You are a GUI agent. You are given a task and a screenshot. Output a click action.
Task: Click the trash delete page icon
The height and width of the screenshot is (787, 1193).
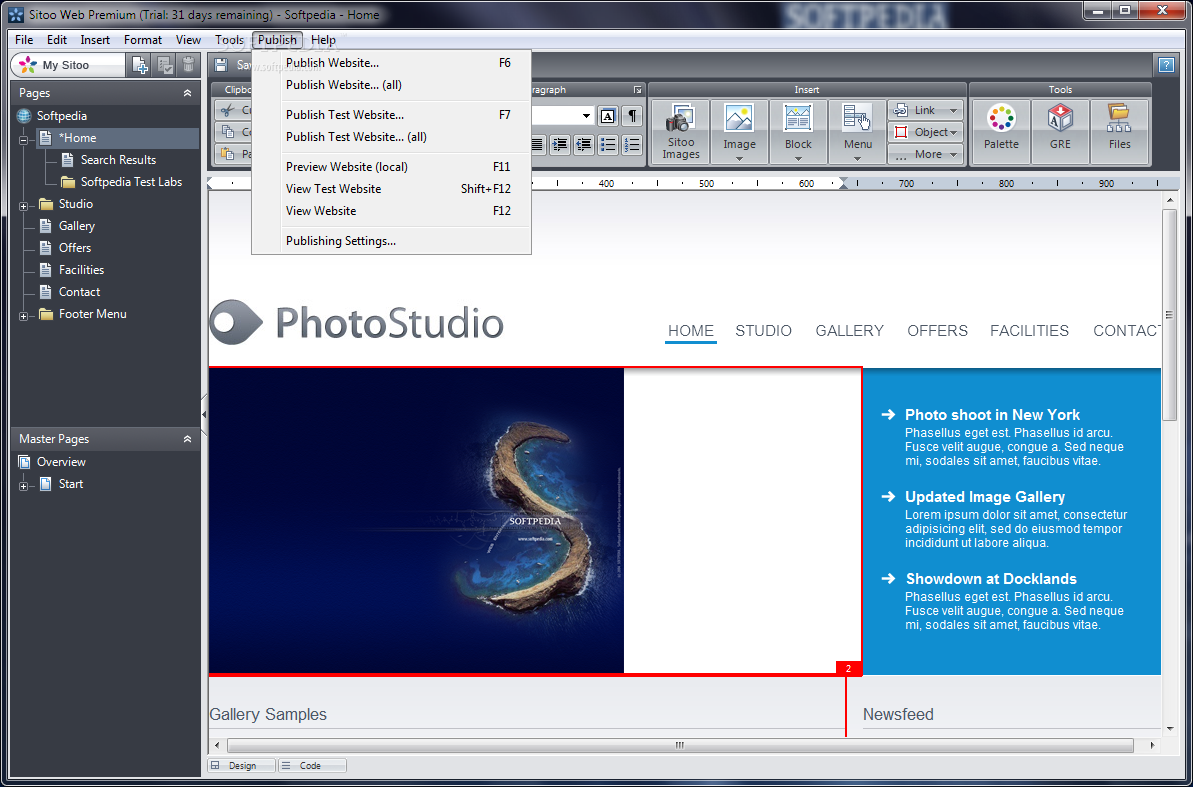[189, 65]
